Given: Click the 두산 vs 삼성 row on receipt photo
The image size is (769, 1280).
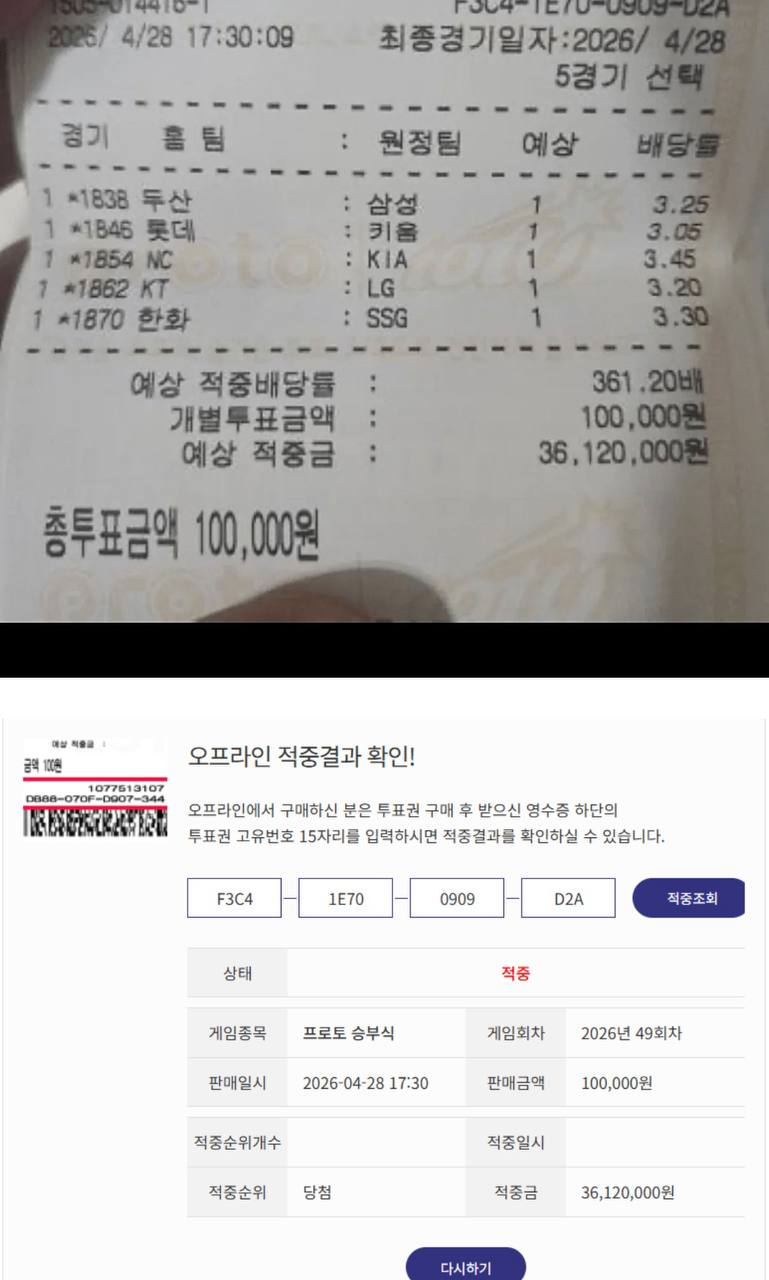Looking at the screenshot, I should tap(375, 203).
